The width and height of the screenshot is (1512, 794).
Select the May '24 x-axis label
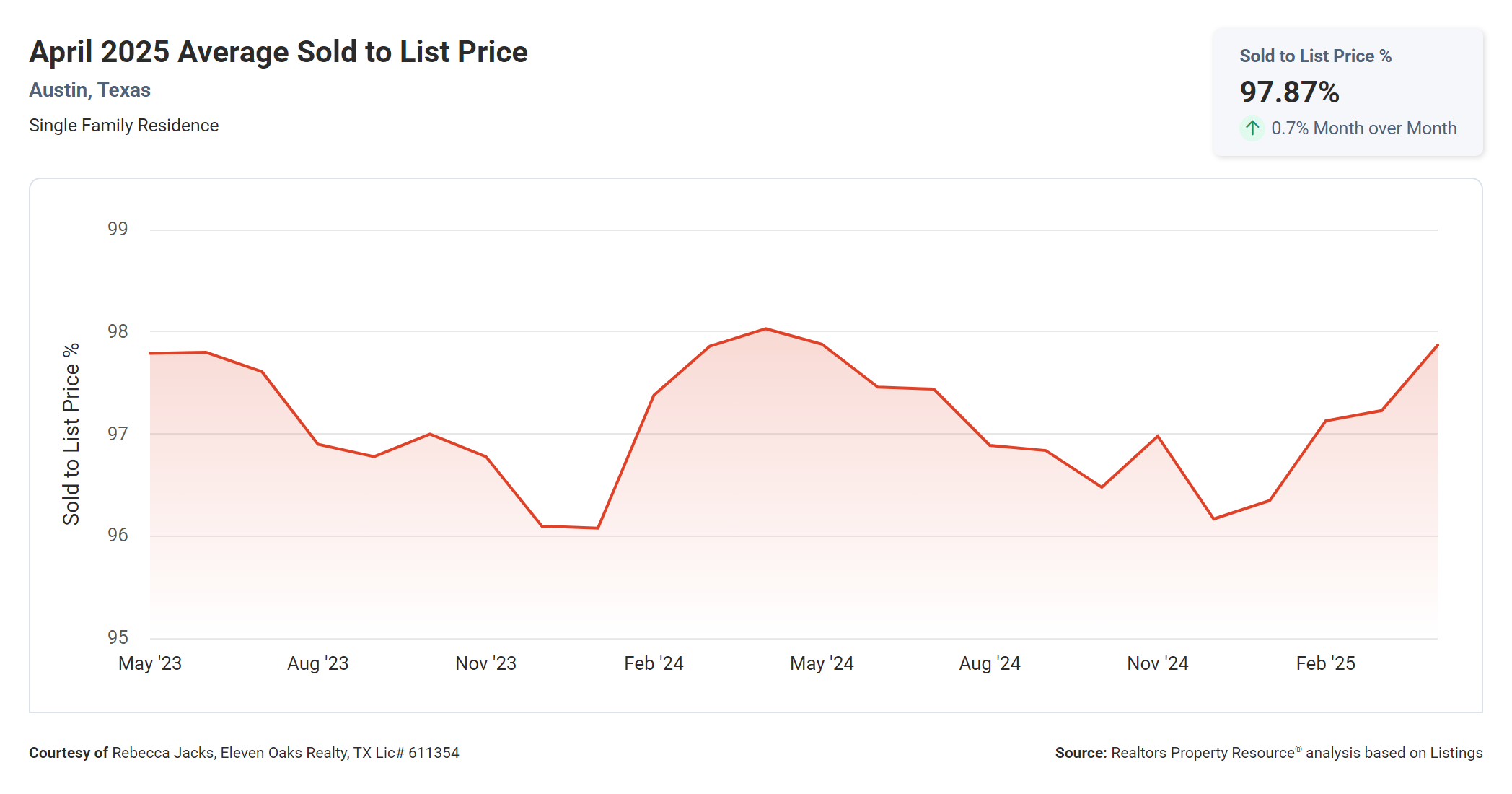(x=822, y=663)
